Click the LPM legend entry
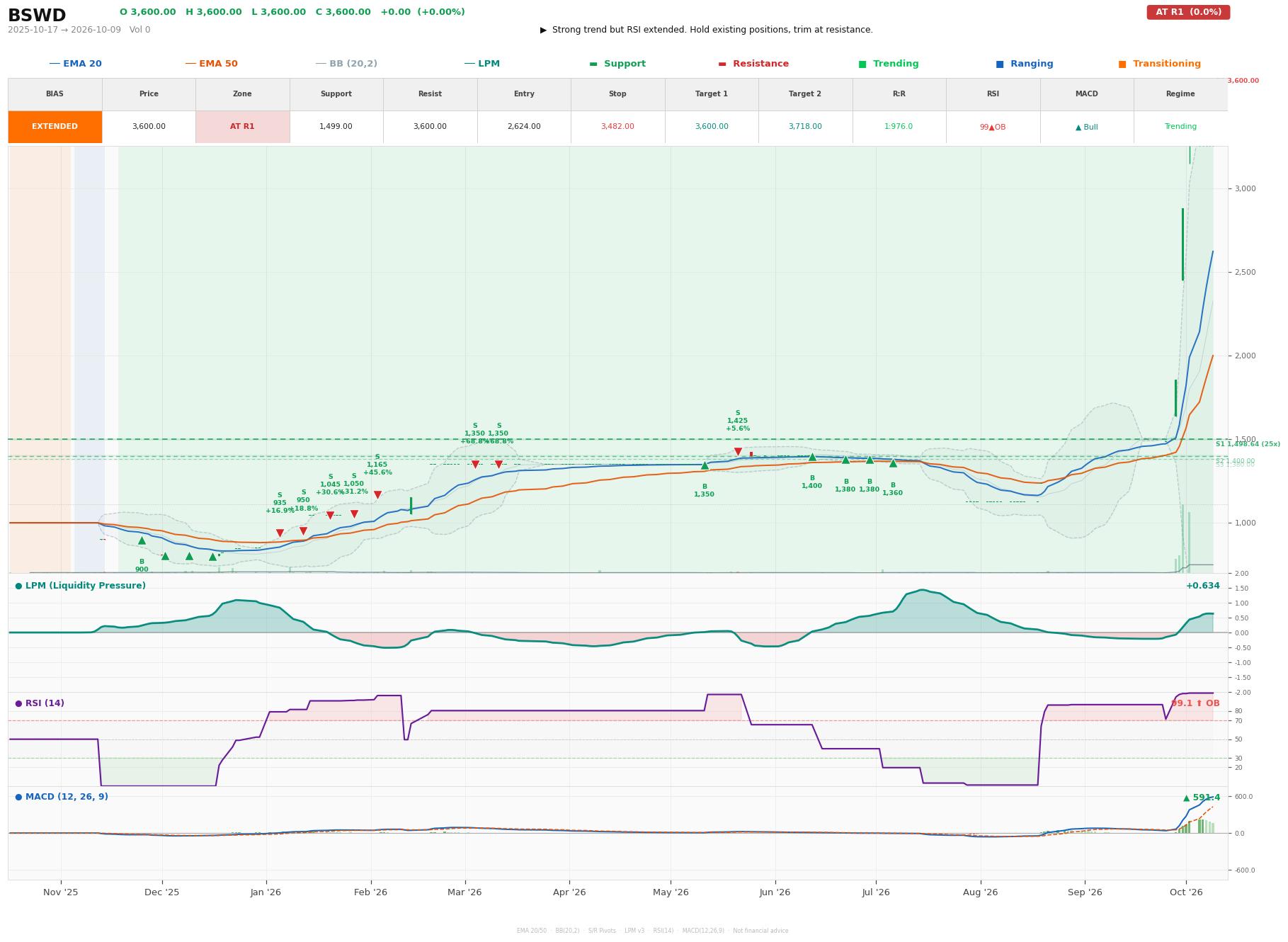 [x=481, y=64]
